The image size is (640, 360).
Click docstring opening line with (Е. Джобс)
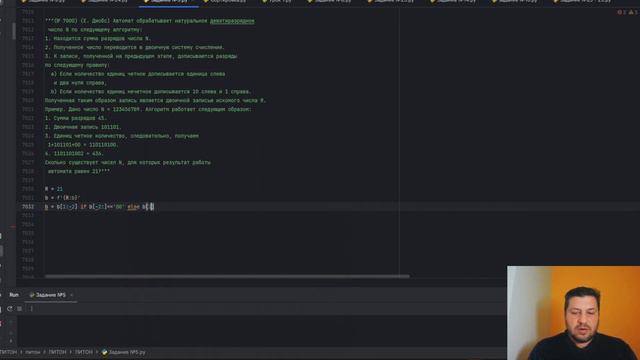point(149,21)
